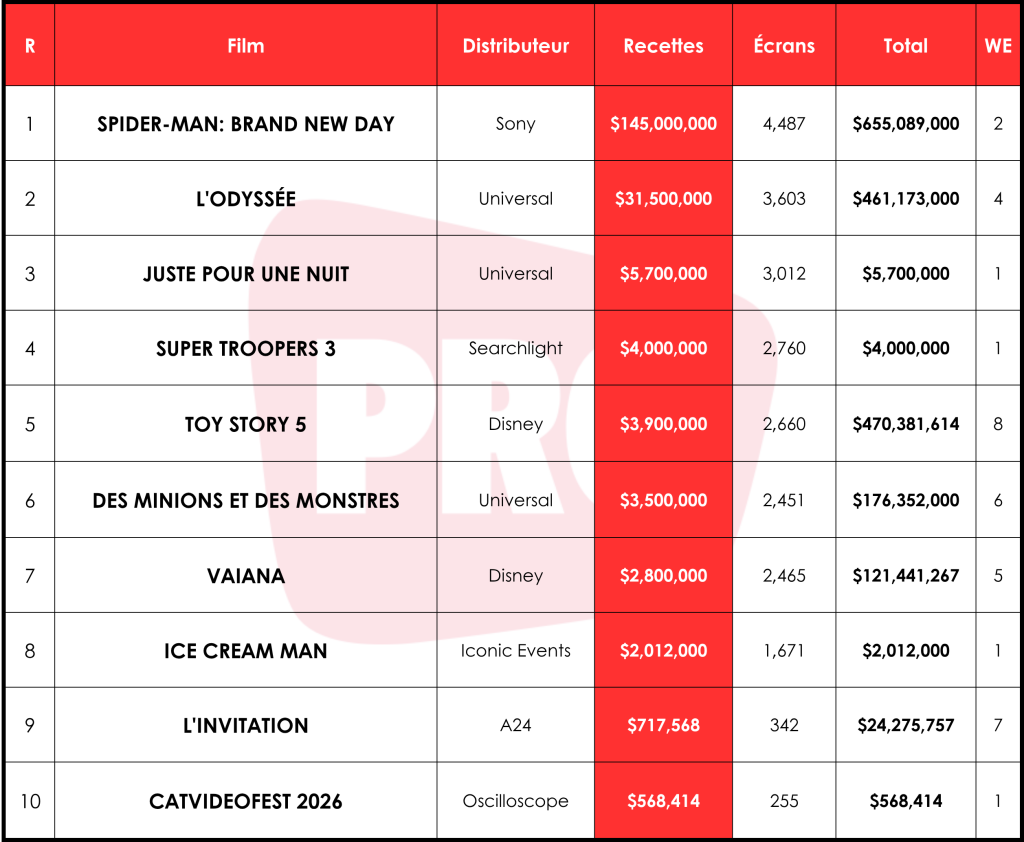1024x842 pixels.
Task: Click the $470,381,614 total cell
Action: 905,424
